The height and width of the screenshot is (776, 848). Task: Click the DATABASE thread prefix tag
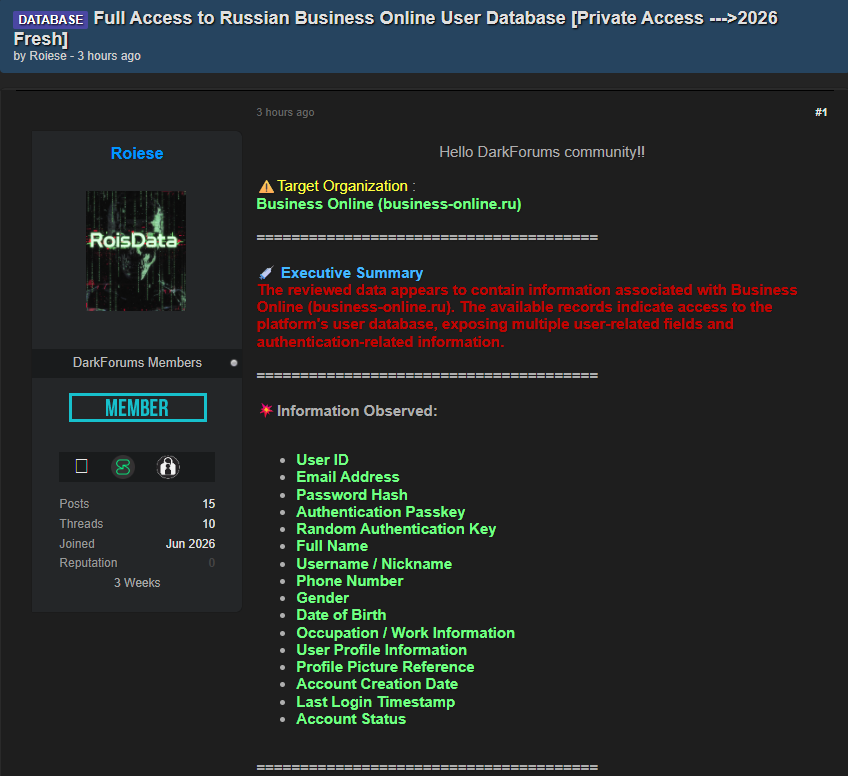coord(51,19)
